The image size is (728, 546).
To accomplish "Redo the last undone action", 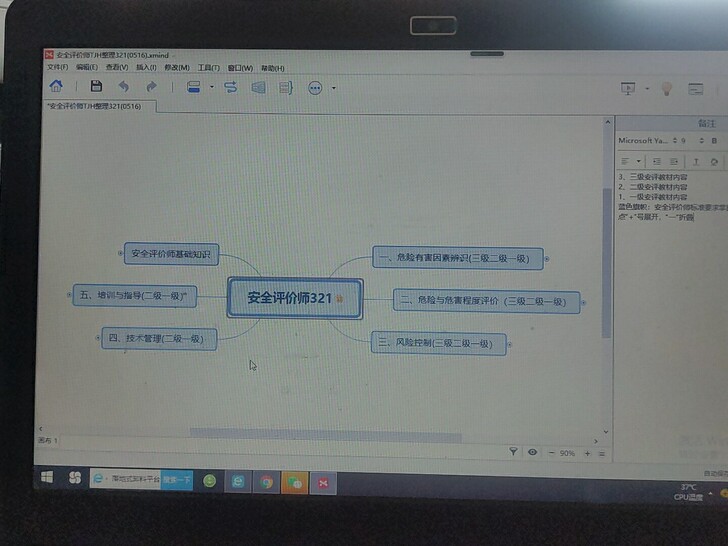I will (x=151, y=87).
